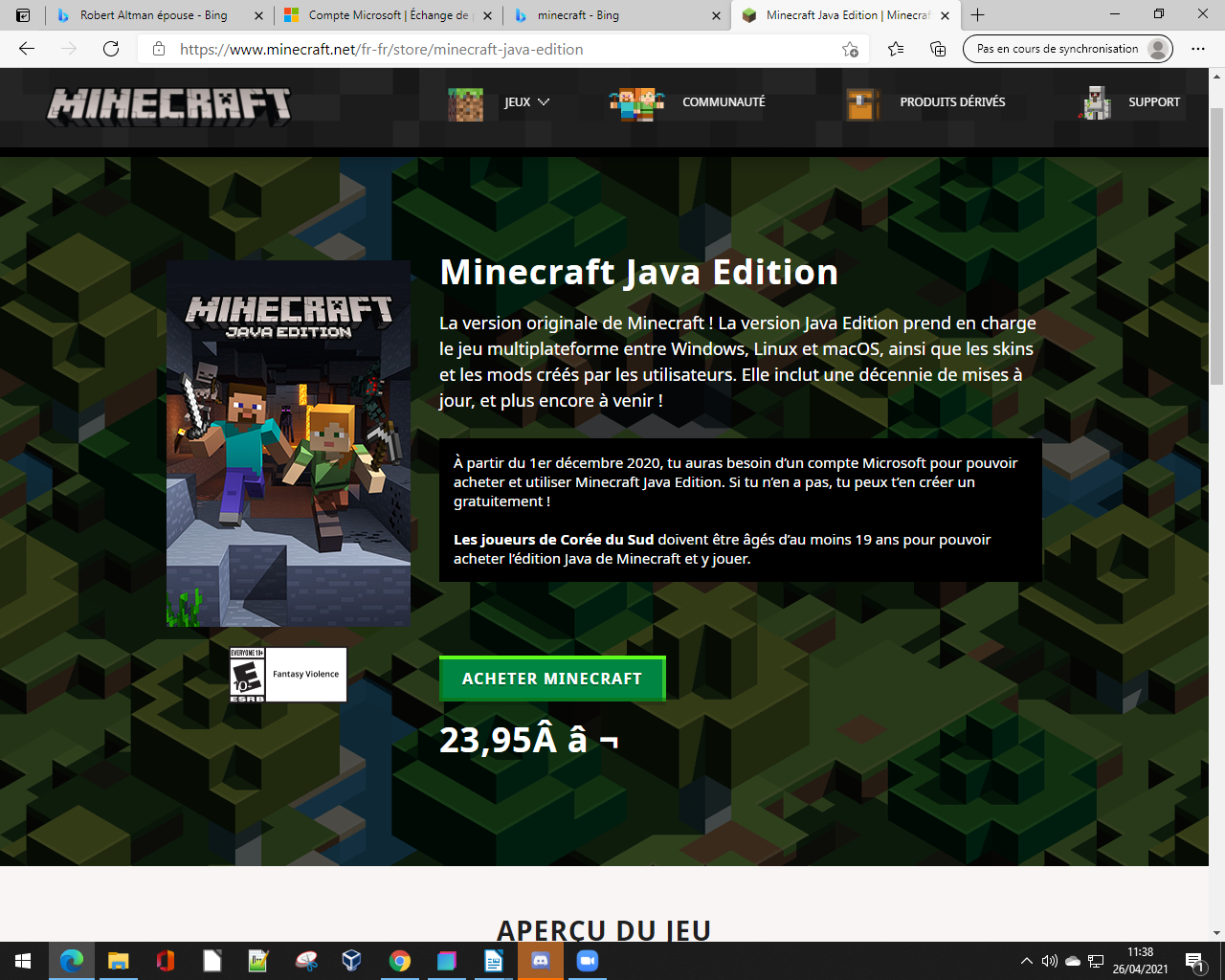Switch to Discord in the taskbar
Viewport: 1225px width, 980px height.
coord(541,961)
